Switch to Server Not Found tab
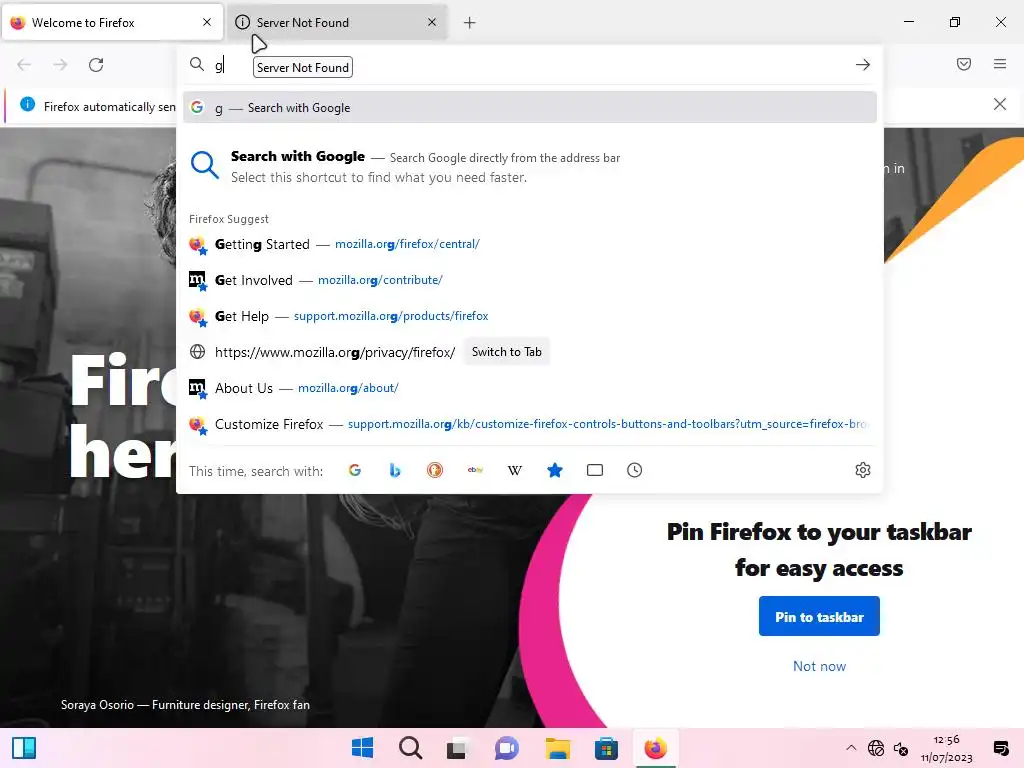The height and width of the screenshot is (768, 1024). [x=336, y=22]
